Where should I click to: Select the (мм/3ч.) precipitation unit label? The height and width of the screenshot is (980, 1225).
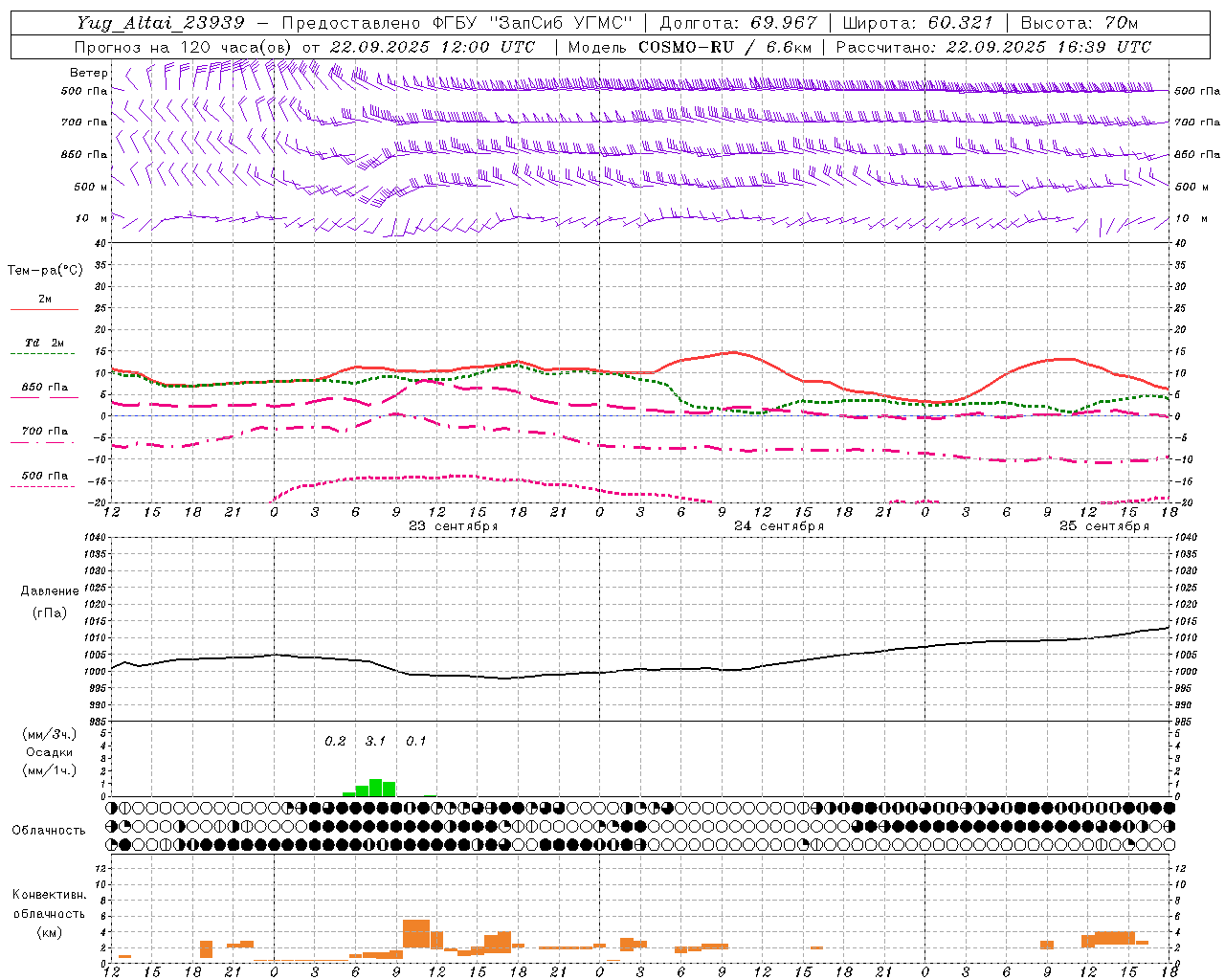(50, 734)
